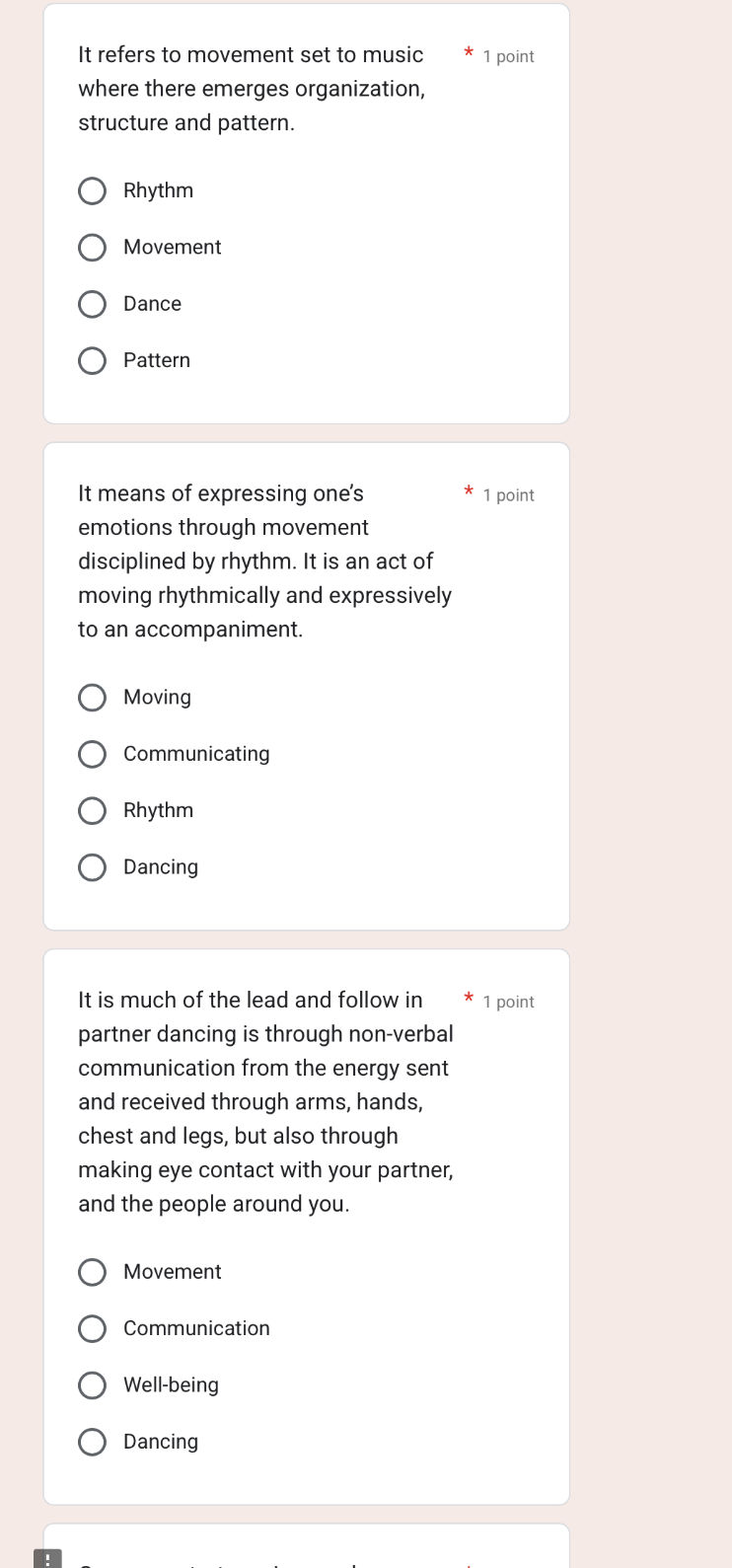The height and width of the screenshot is (1568, 732).
Task: Select "Rhythm" in the second question
Action: point(92,810)
